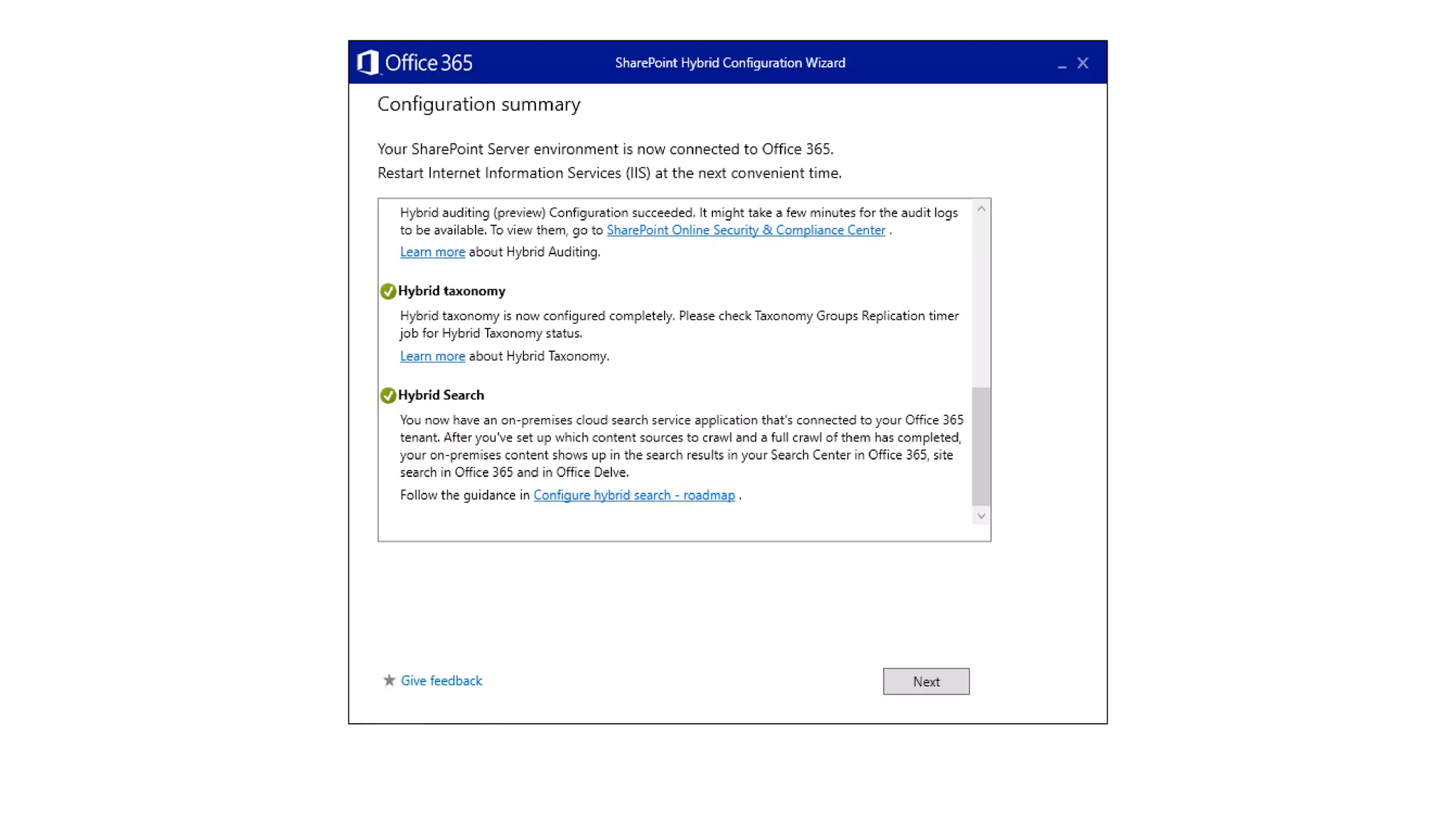Close the Hybrid Configuration Wizard window
The width and height of the screenshot is (1456, 819).
[1083, 63]
